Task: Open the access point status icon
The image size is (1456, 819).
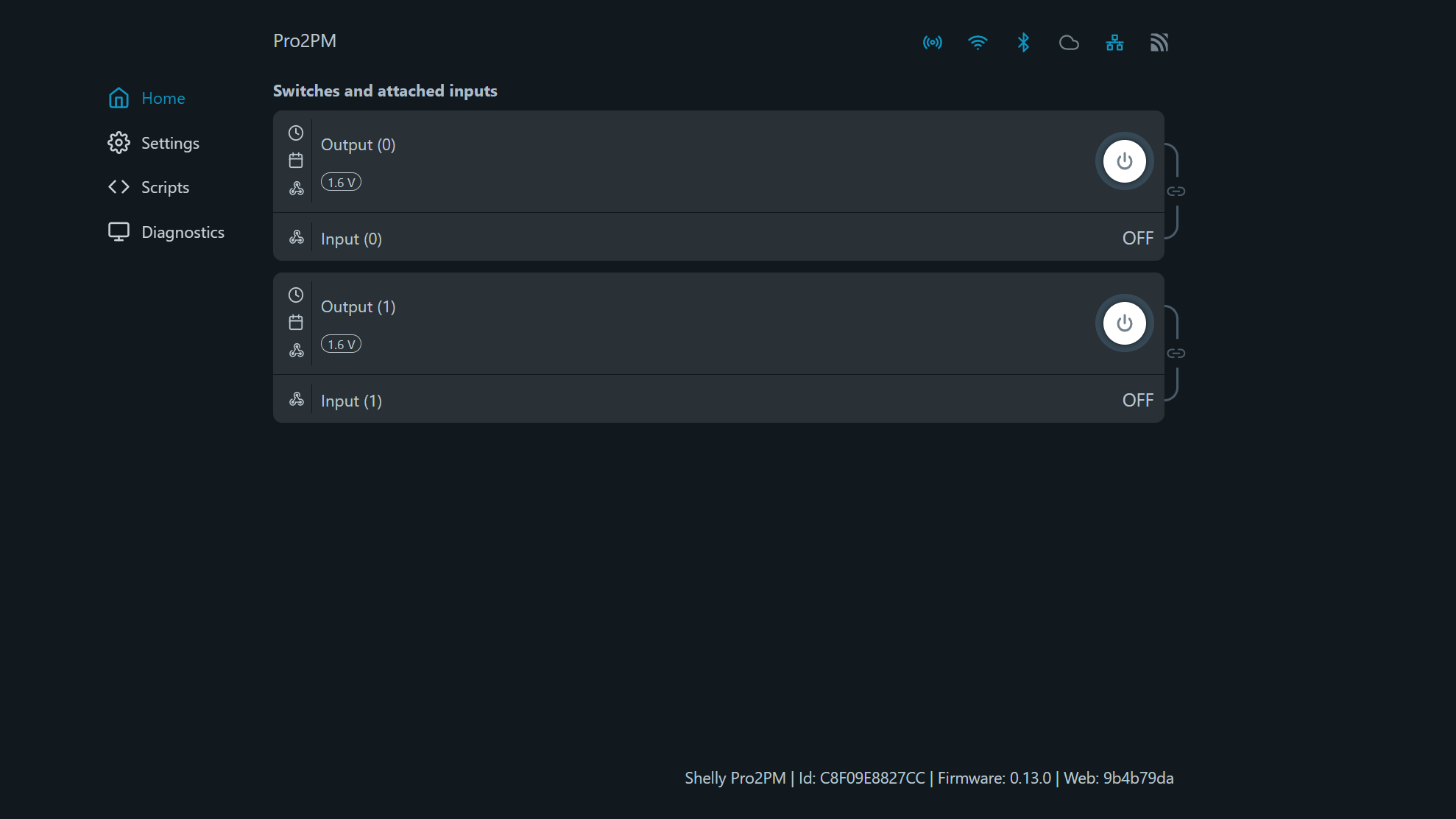Action: tap(932, 43)
